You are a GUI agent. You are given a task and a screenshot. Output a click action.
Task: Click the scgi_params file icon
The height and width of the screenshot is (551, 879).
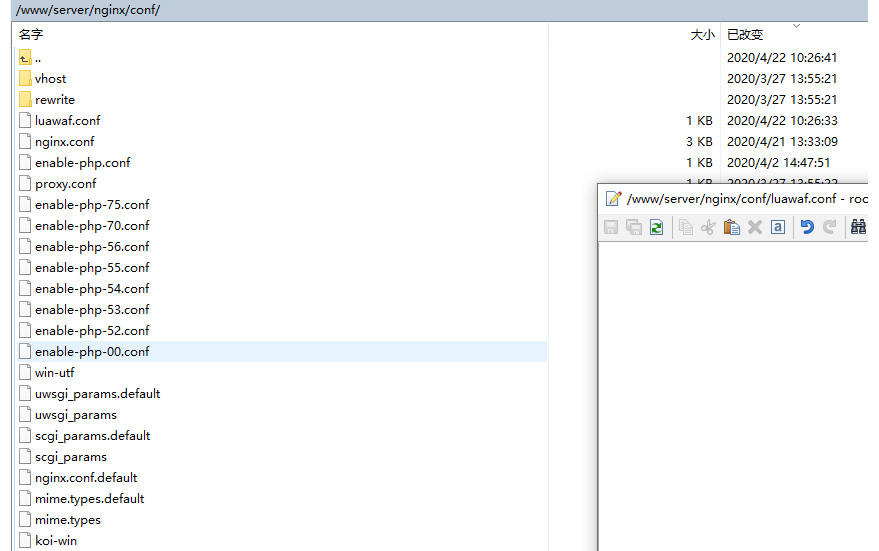[x=25, y=457]
